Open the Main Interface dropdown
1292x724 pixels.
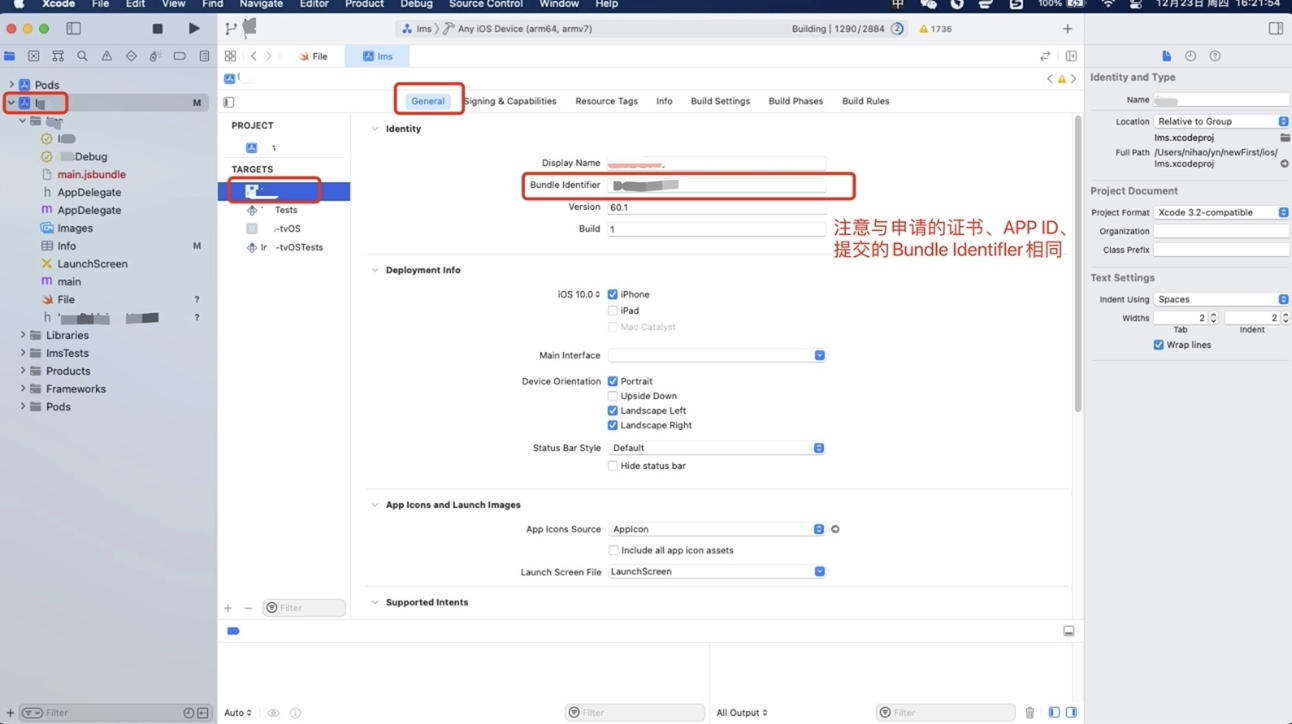point(716,355)
